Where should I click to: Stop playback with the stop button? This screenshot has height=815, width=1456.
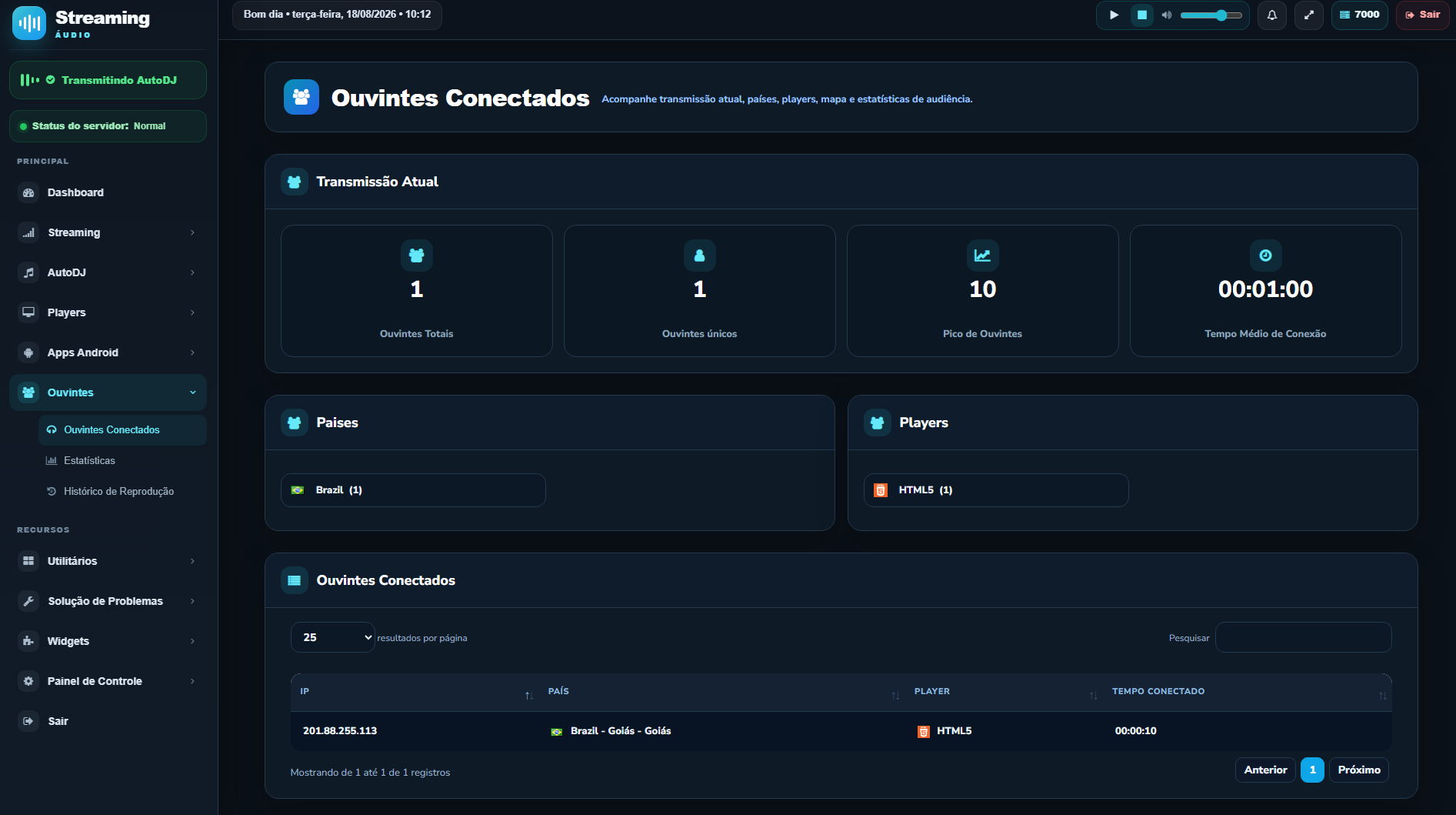[x=1142, y=15]
